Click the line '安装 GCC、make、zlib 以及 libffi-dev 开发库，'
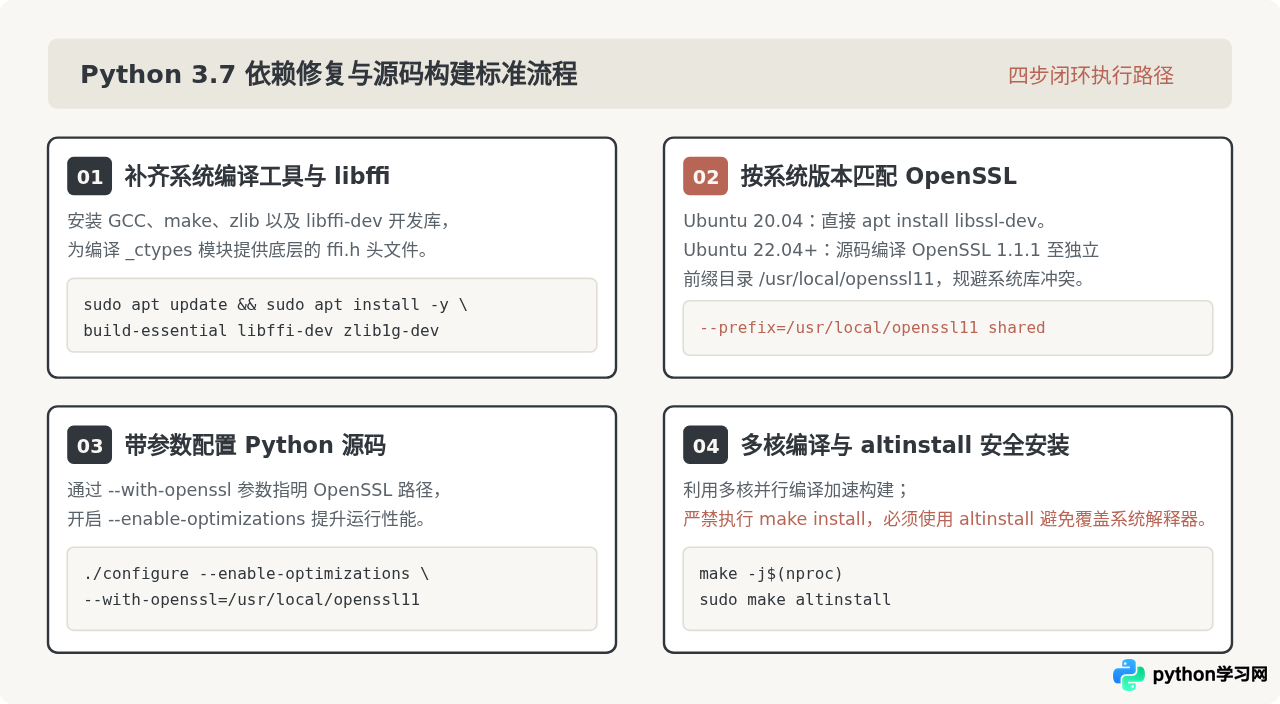This screenshot has height=704, width=1280. (259, 220)
